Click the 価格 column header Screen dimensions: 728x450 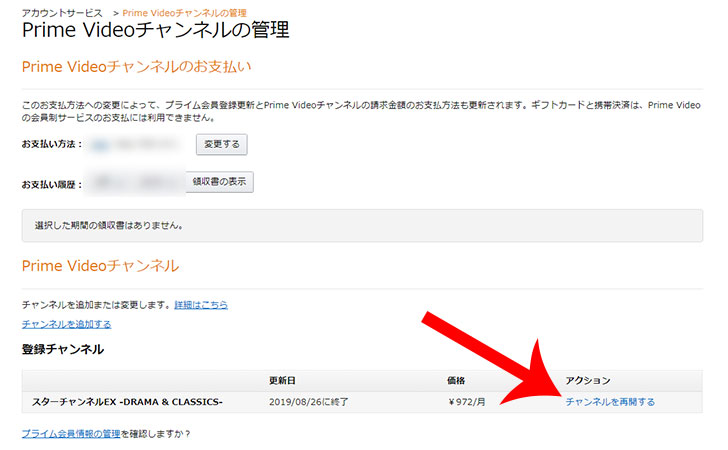point(455,380)
